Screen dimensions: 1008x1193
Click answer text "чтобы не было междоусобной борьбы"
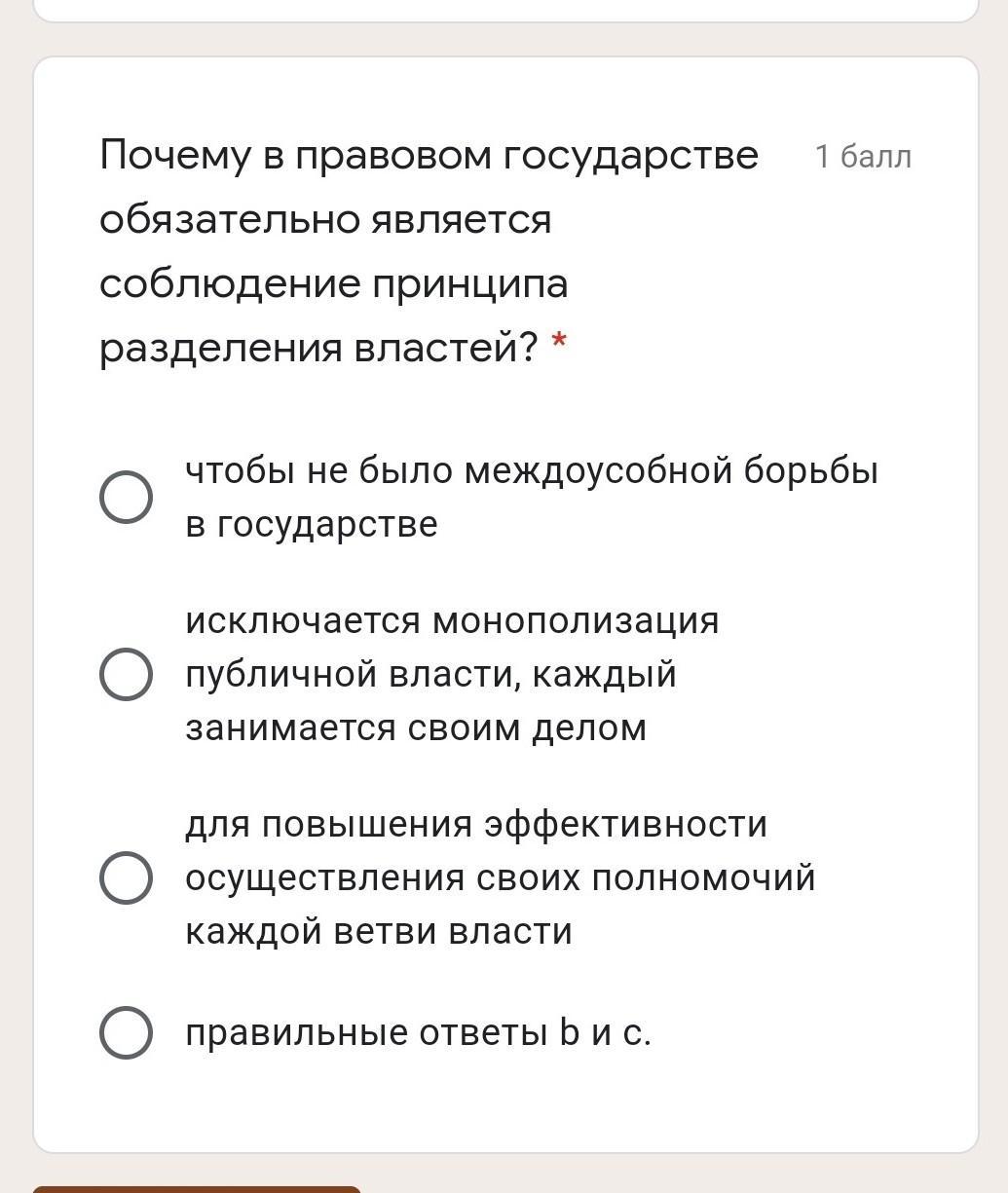(x=532, y=471)
